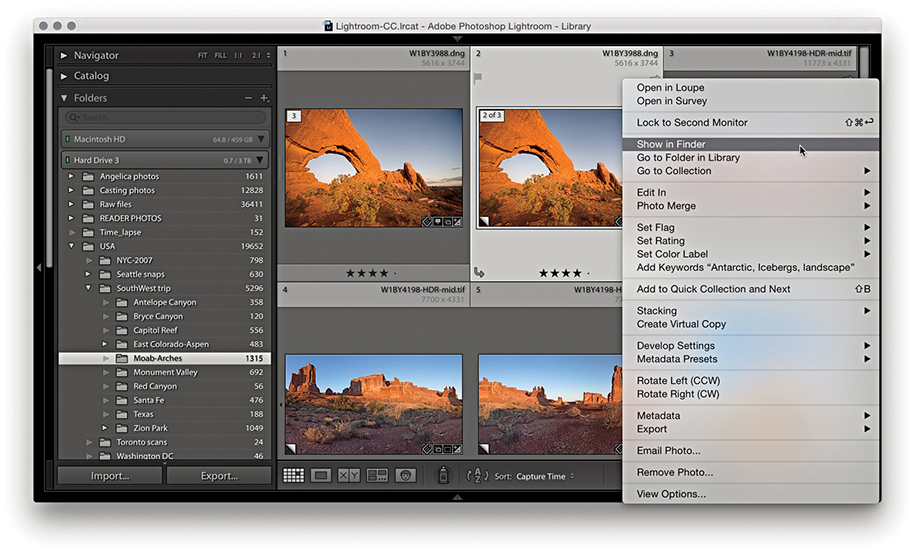This screenshot has width=915, height=554.
Task: Set Navigator zoom to FILL
Action: pyautogui.click(x=220, y=56)
